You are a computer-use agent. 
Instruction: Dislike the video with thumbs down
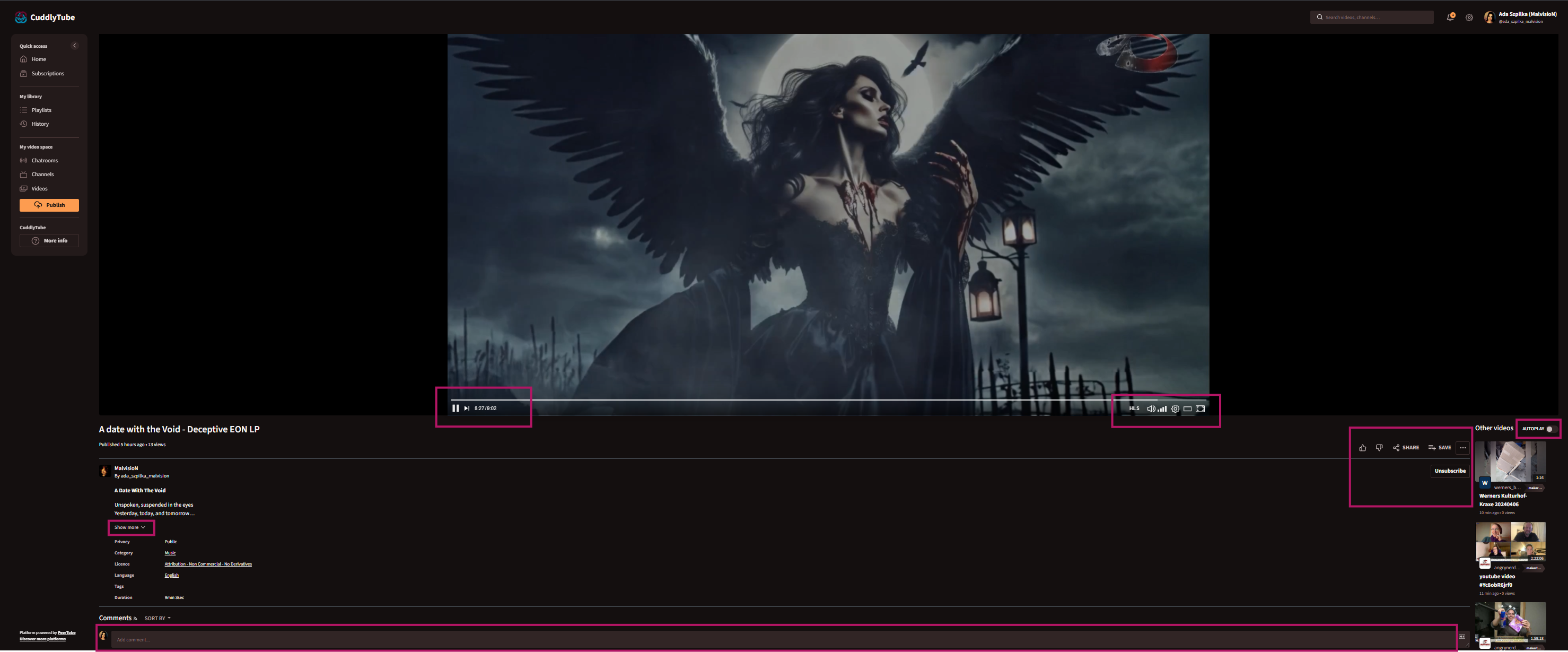pos(1379,448)
